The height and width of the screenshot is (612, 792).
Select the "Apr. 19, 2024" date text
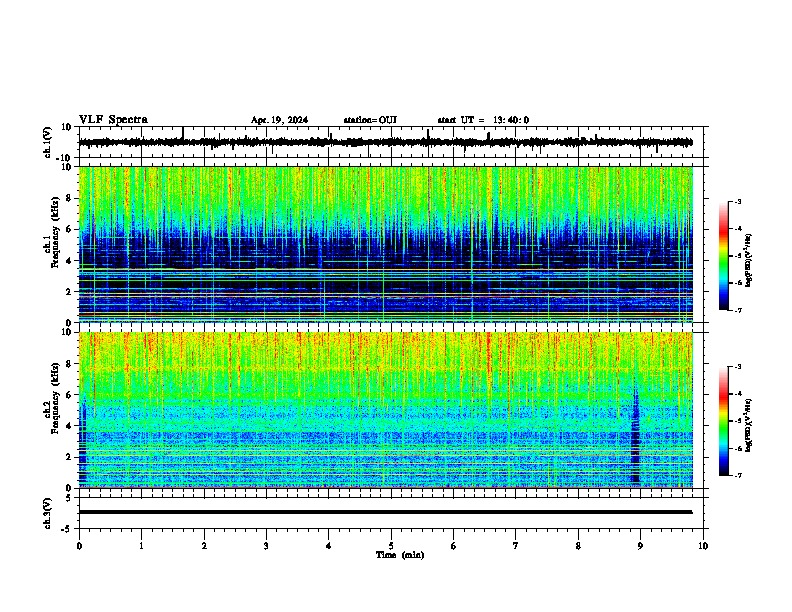279,120
